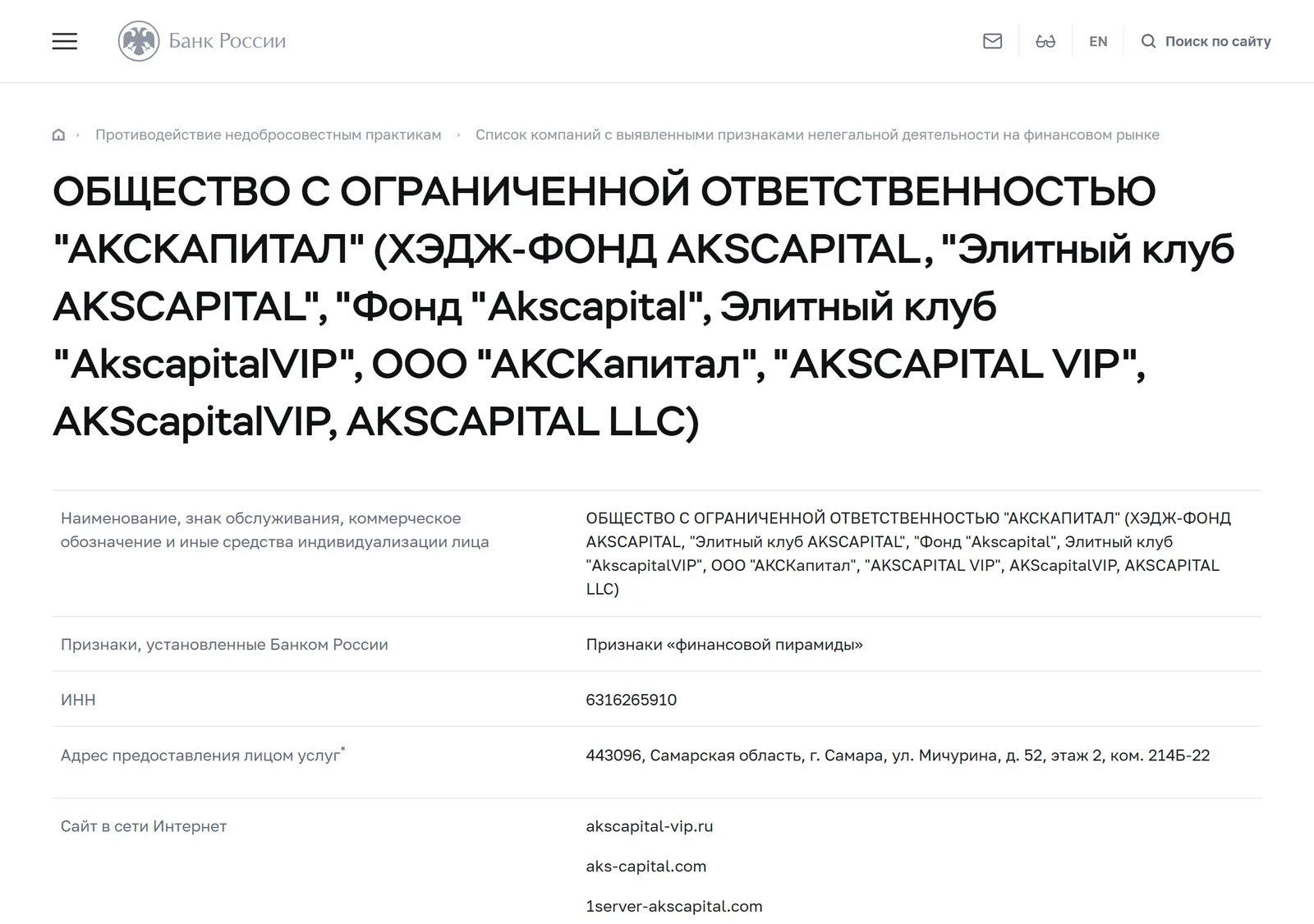Enable the glasses accessibility view icon
The width and height of the screenshot is (1314, 924).
pos(1045,41)
